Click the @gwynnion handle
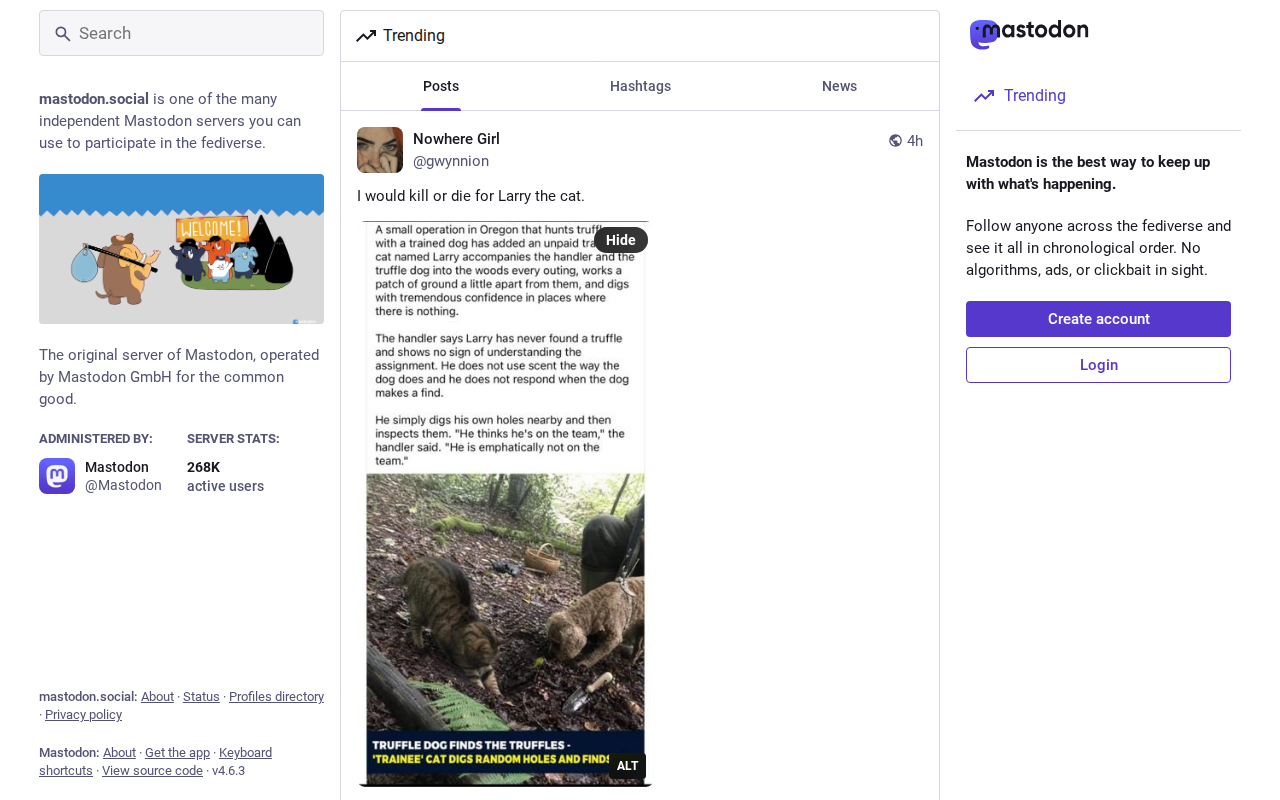The image size is (1280, 800). (x=451, y=161)
